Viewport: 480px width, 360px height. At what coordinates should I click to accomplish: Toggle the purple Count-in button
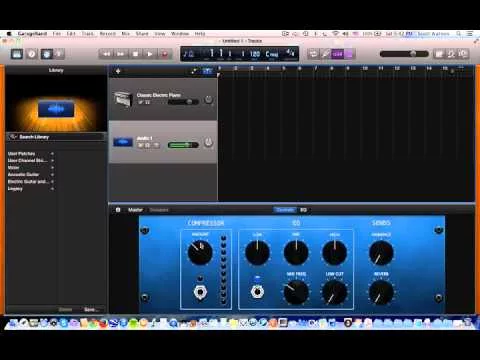point(337,54)
